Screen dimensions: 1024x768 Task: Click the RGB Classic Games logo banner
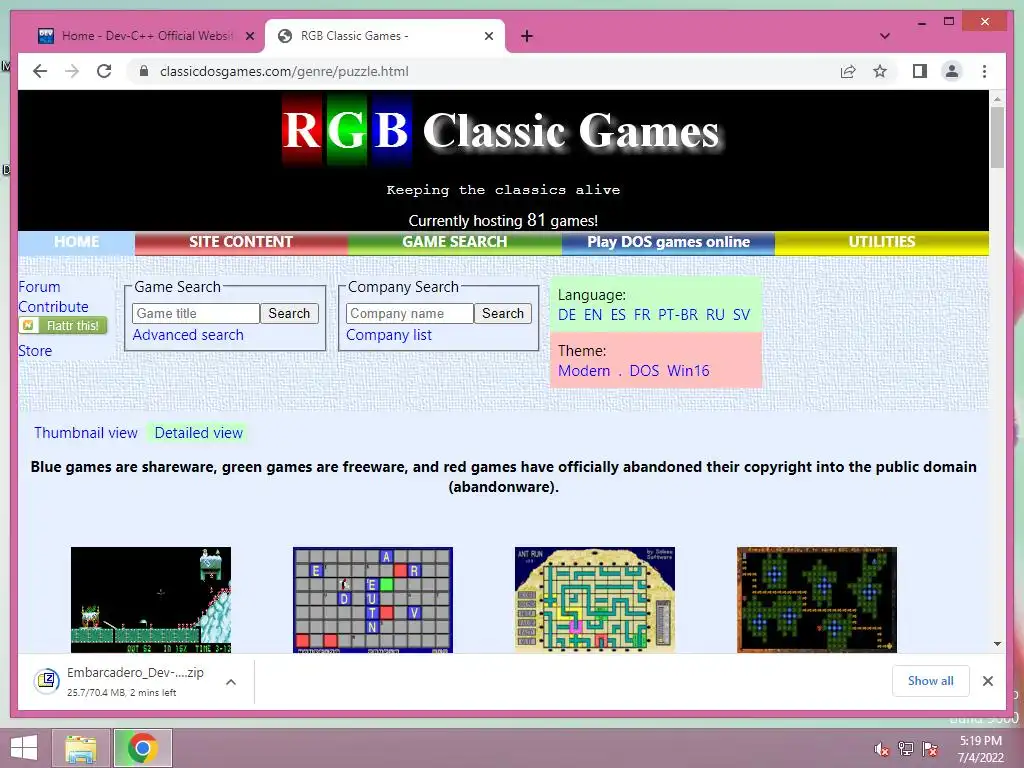503,131
